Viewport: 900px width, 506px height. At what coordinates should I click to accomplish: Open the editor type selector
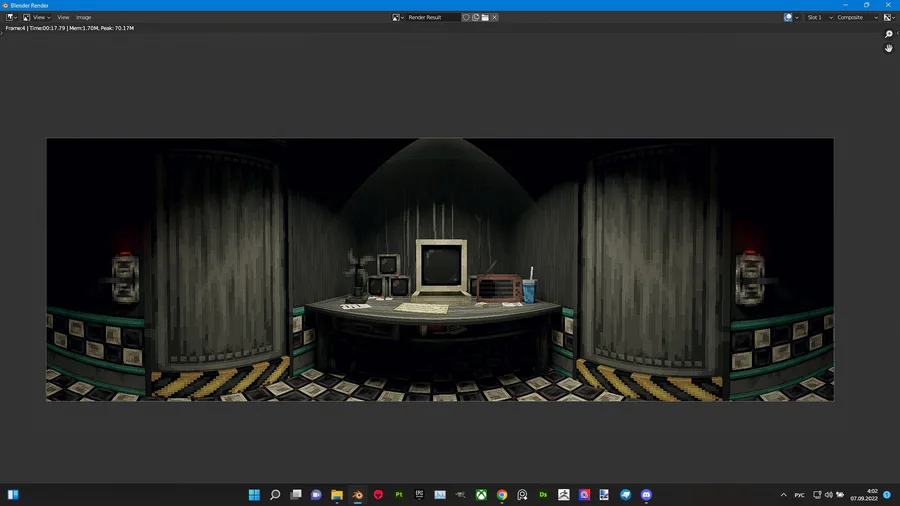pyautogui.click(x=11, y=17)
